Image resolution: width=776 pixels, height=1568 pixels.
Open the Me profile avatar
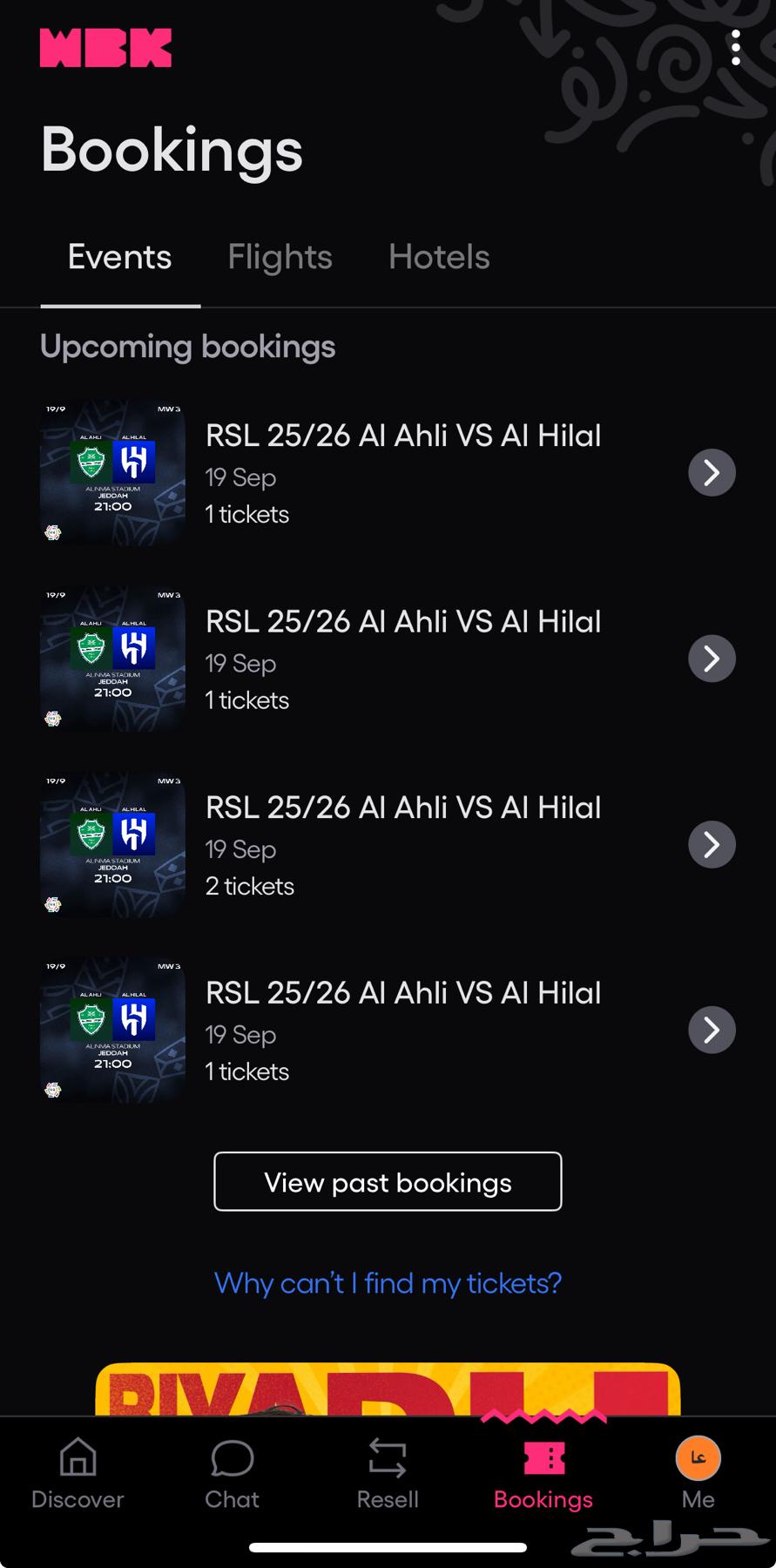[x=698, y=1458]
